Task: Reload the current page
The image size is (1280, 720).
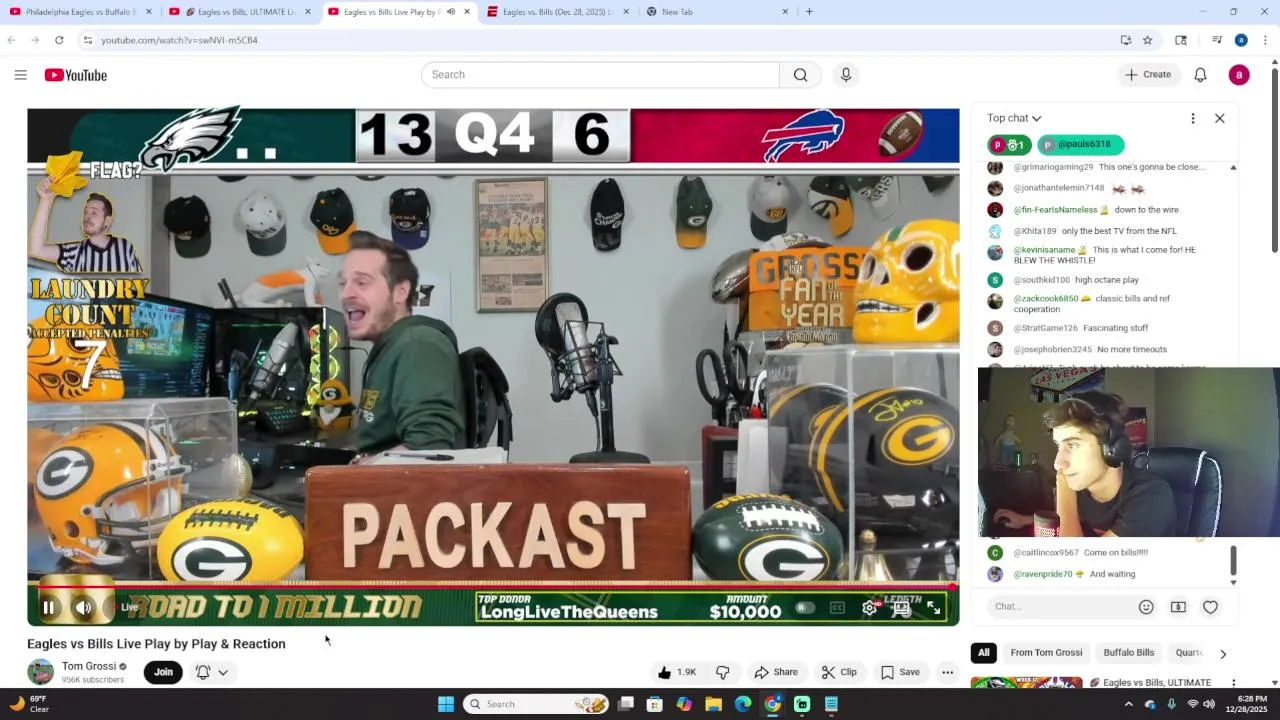Action: pos(59,40)
